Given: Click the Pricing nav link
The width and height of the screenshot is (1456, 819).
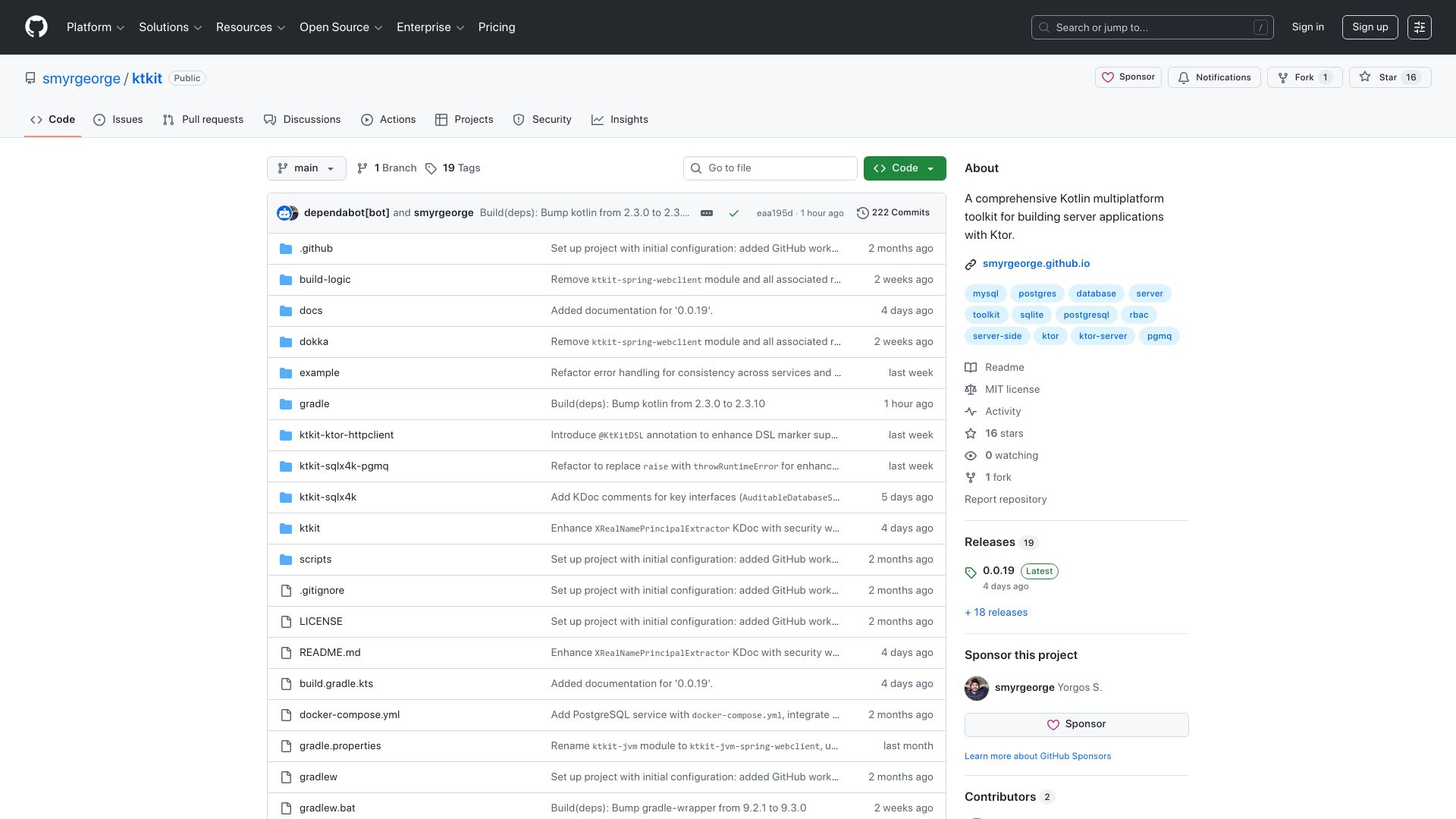Looking at the screenshot, I should click(497, 27).
